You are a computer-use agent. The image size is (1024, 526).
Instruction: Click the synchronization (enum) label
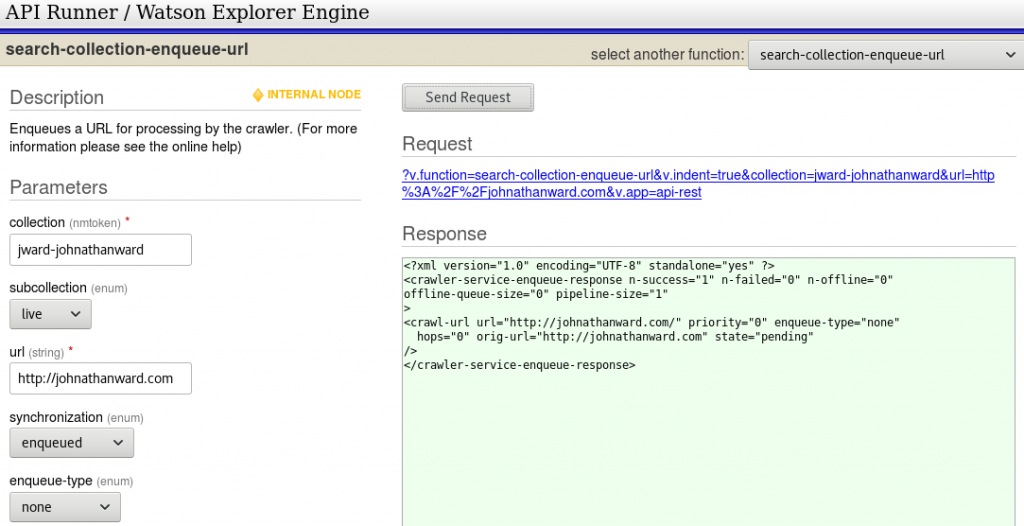coord(76,417)
